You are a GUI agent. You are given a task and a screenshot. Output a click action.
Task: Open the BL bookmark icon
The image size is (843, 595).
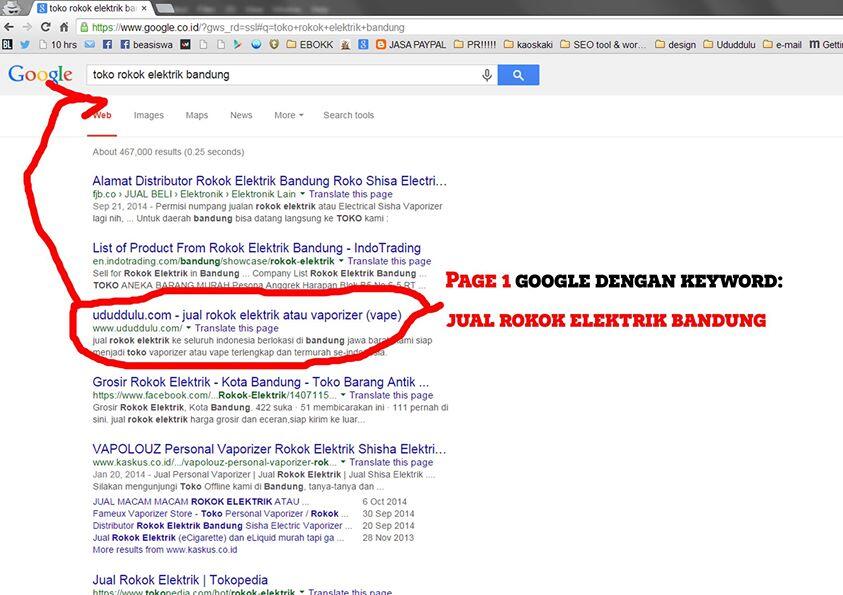(7, 45)
